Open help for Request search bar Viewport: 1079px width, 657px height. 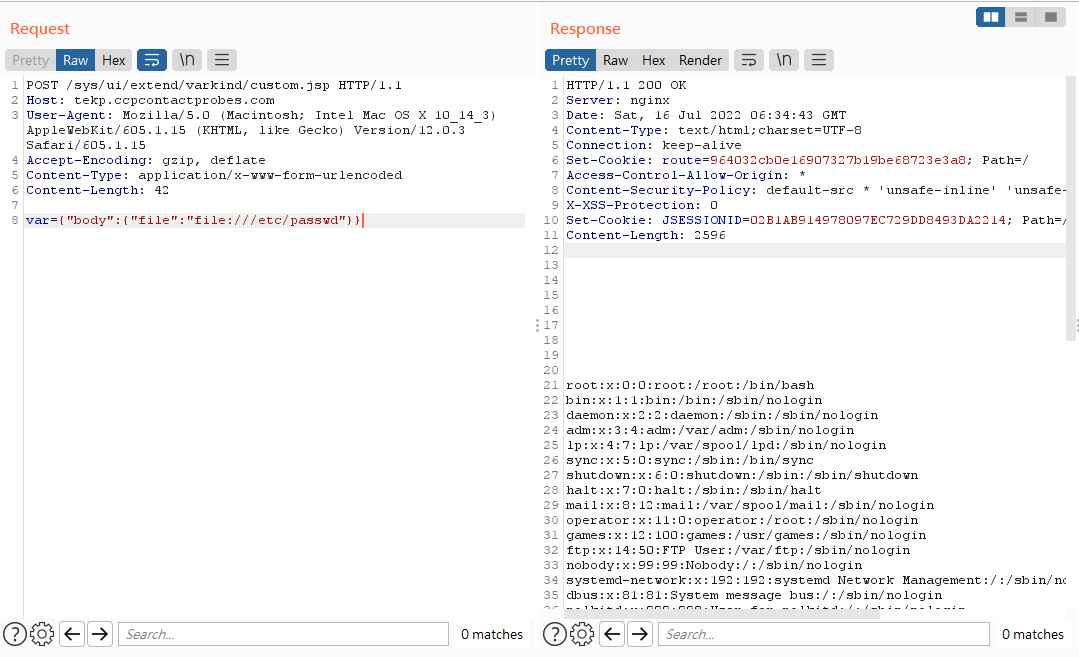(x=15, y=634)
